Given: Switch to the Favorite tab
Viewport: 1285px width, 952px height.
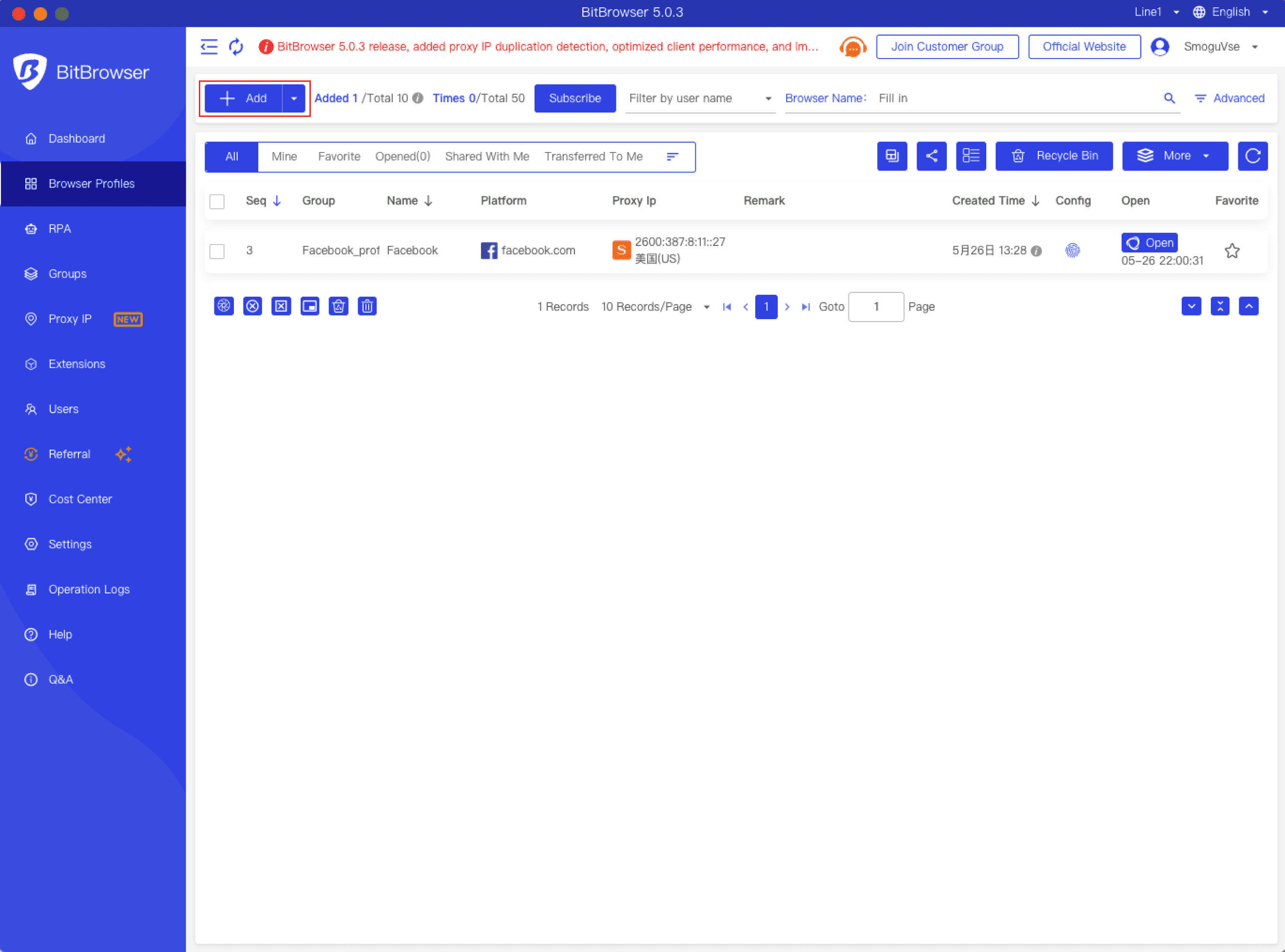Looking at the screenshot, I should 339,157.
